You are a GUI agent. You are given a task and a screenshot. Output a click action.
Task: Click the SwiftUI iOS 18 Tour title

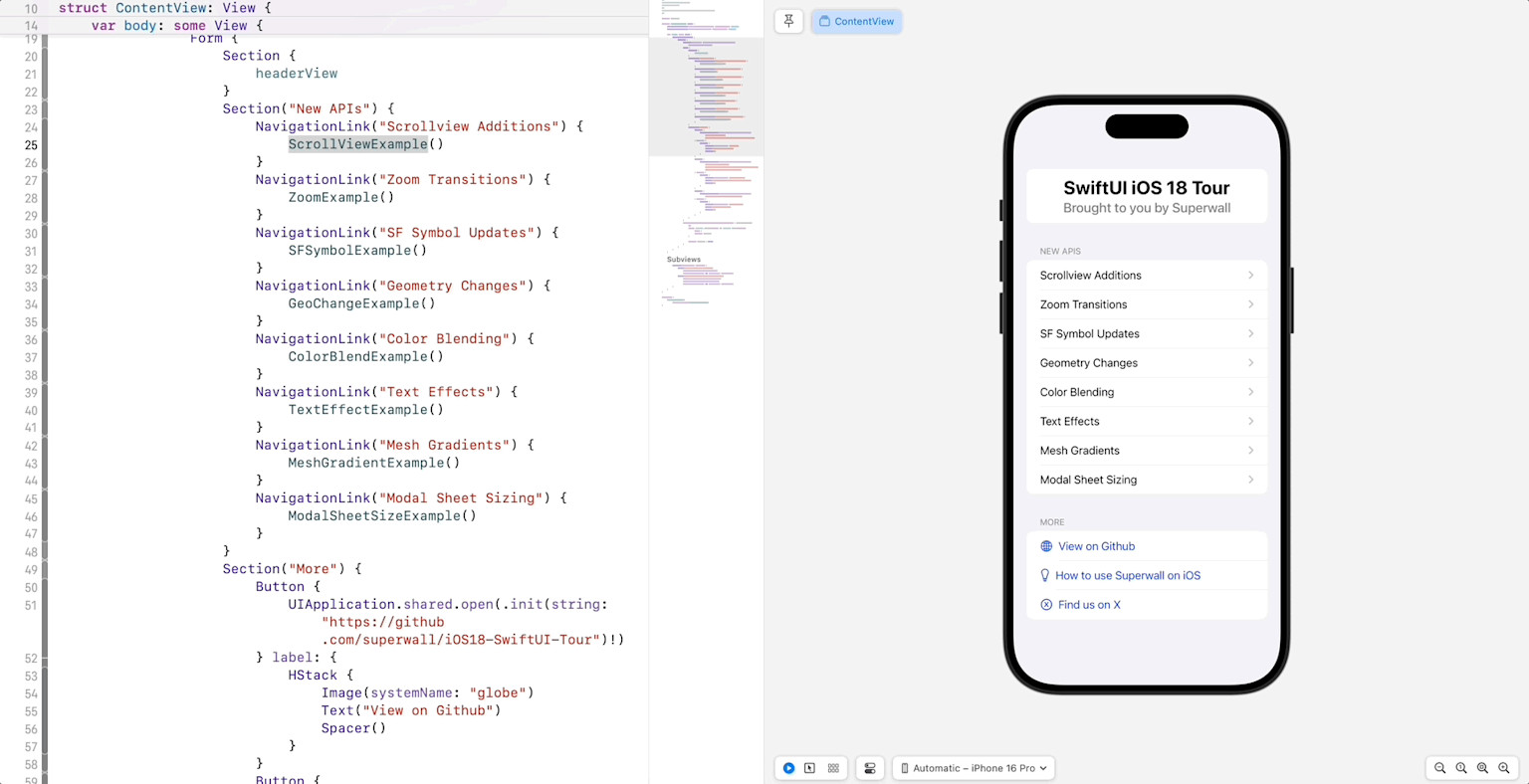coord(1147,188)
